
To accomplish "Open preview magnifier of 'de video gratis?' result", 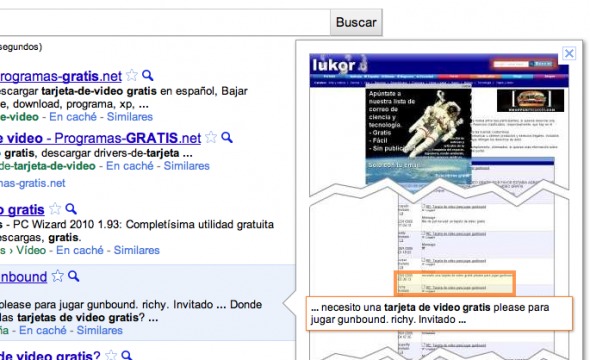I will pos(126,355).
